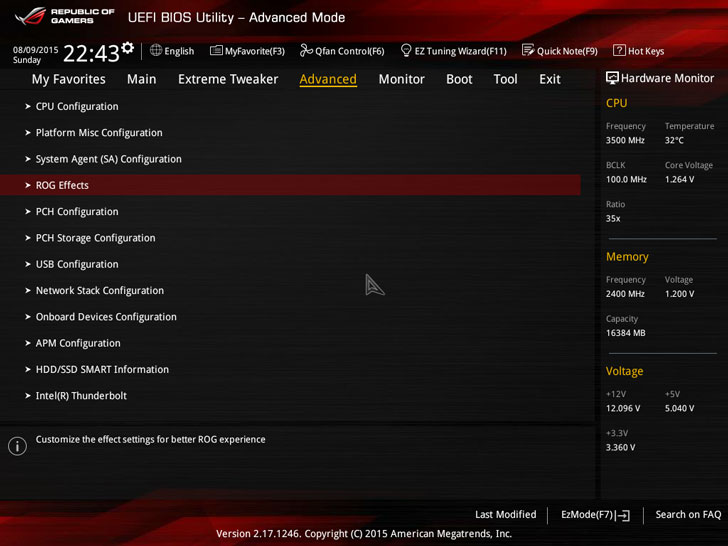
Task: Go to the Monitor tab
Action: [x=402, y=79]
